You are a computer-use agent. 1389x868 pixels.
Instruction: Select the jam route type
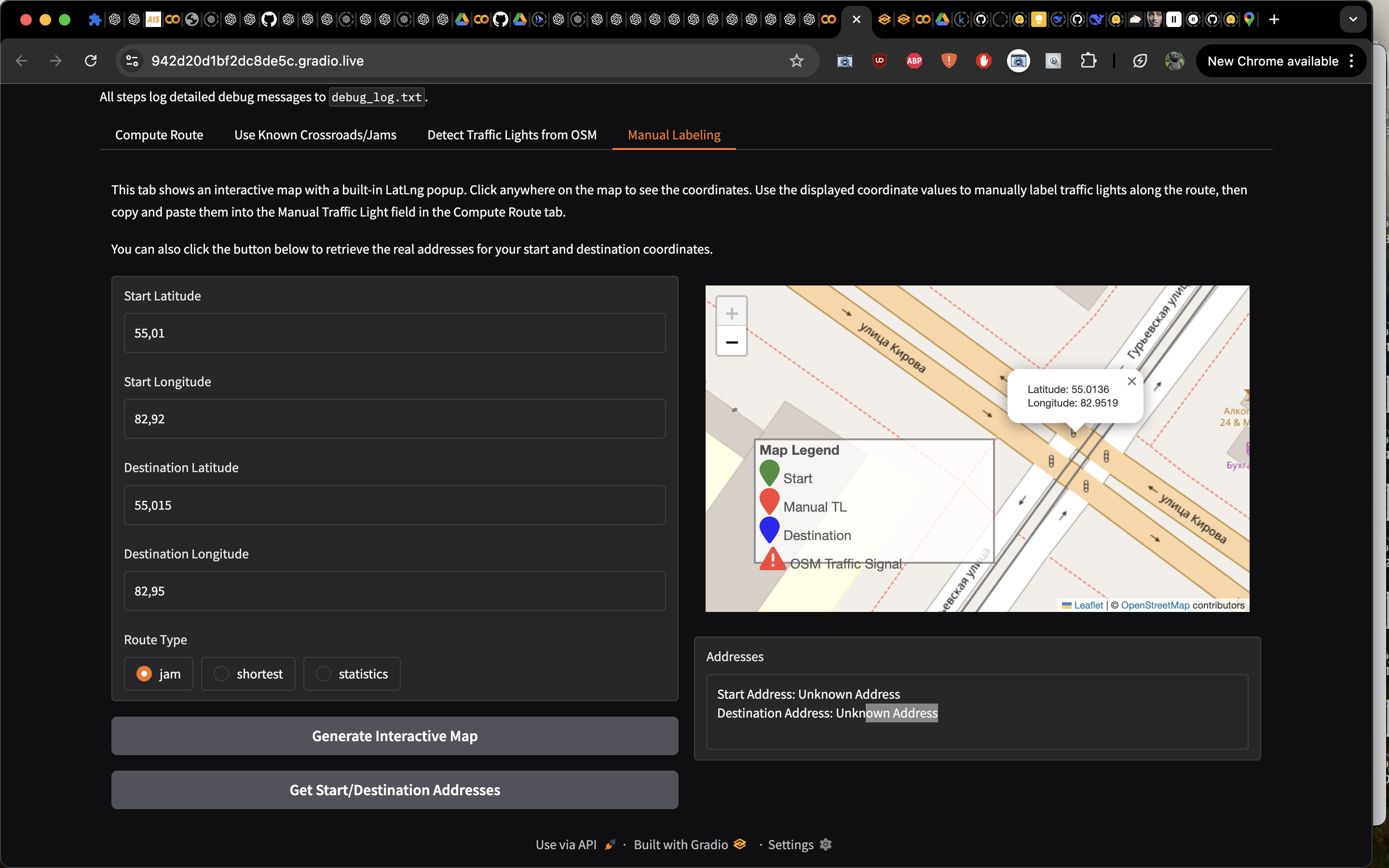click(158, 673)
